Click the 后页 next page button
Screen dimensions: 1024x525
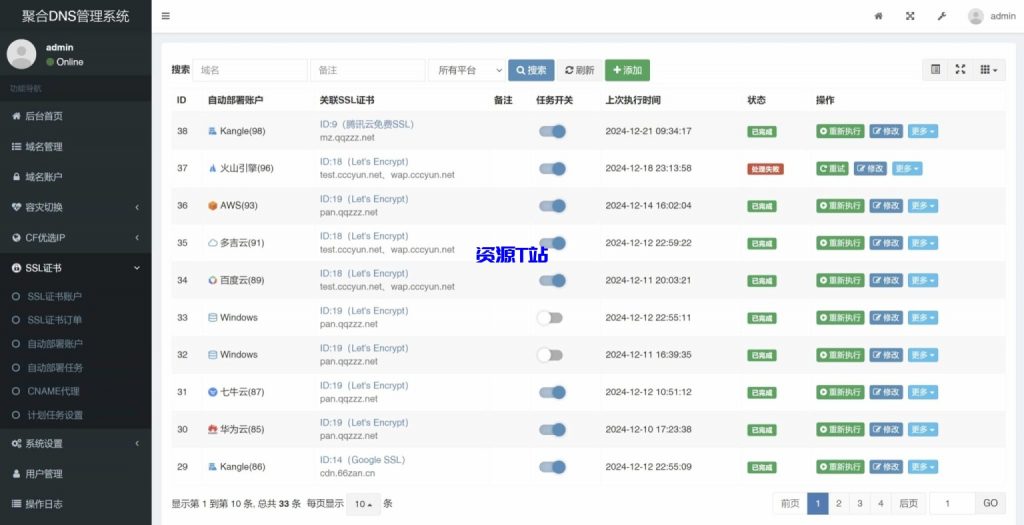tap(908, 503)
